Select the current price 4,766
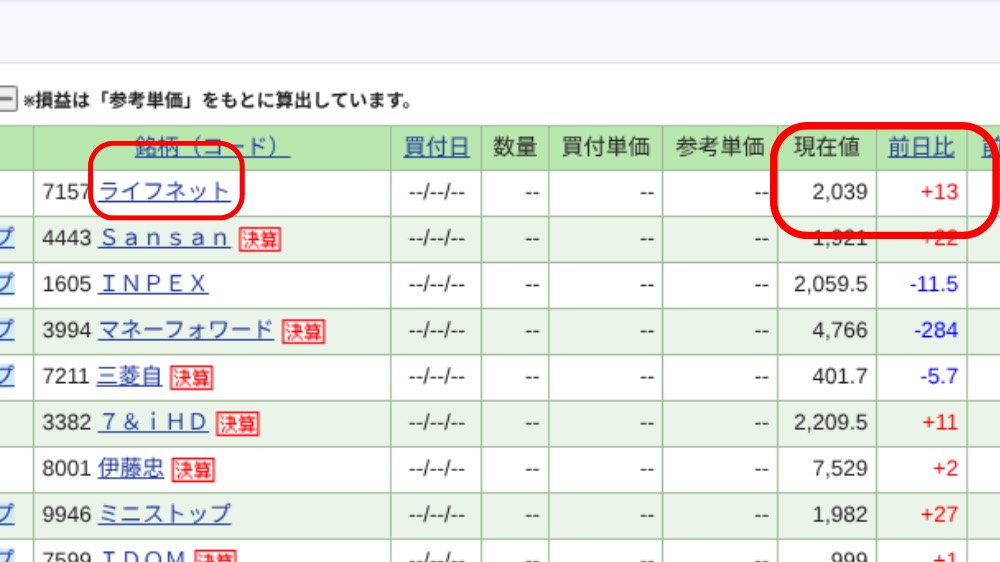1000x562 pixels. click(x=840, y=330)
